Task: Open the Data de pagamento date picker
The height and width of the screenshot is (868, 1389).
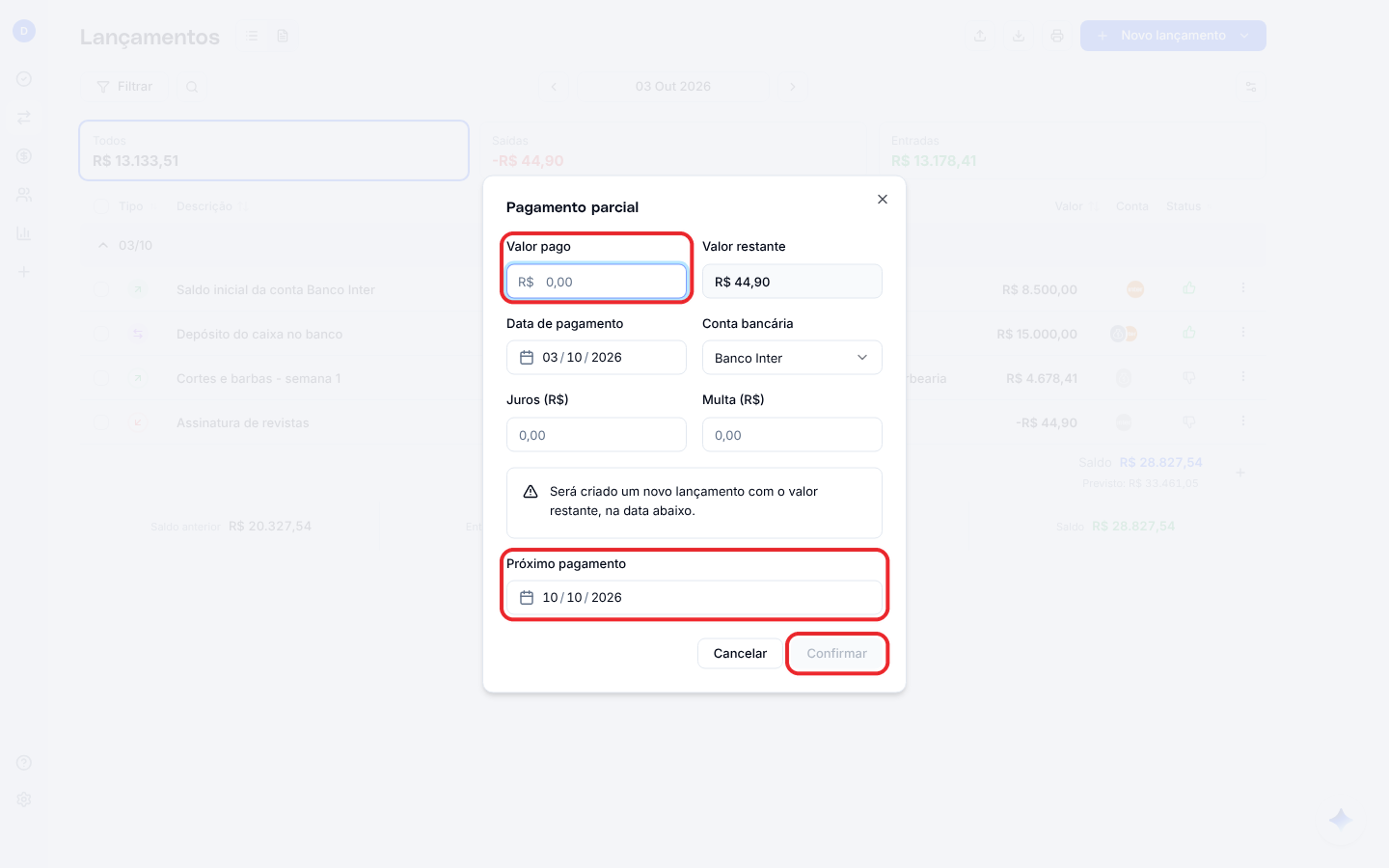Action: (x=596, y=358)
